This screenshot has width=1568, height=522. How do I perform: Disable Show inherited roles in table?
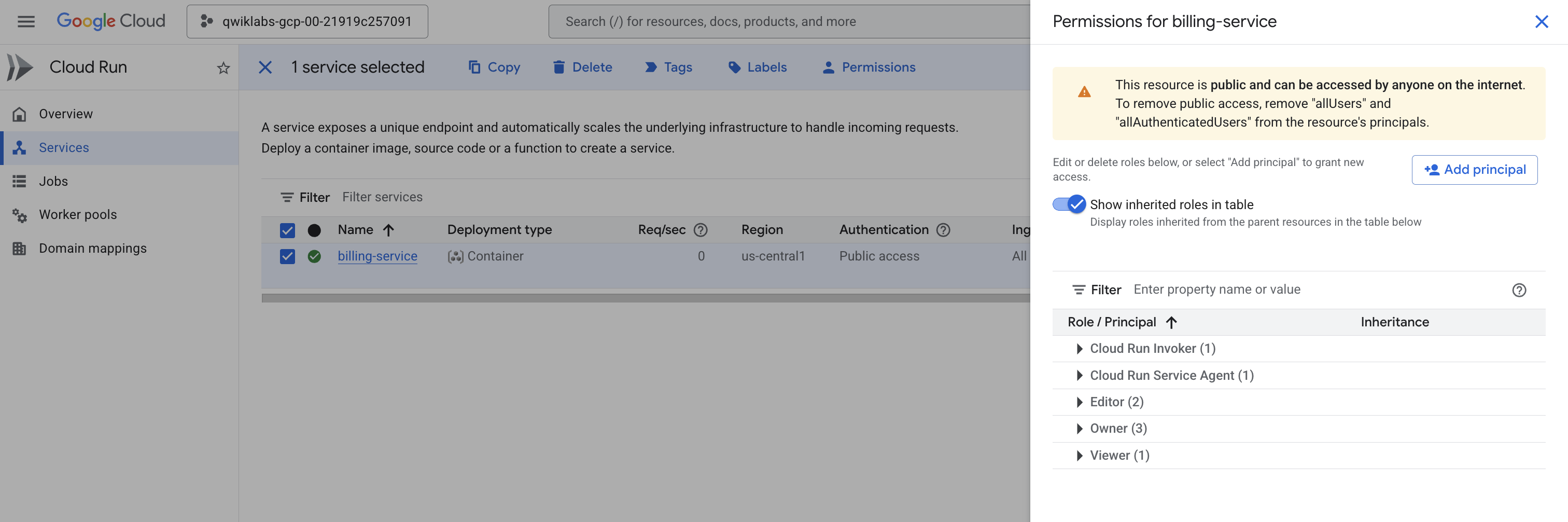click(1068, 204)
